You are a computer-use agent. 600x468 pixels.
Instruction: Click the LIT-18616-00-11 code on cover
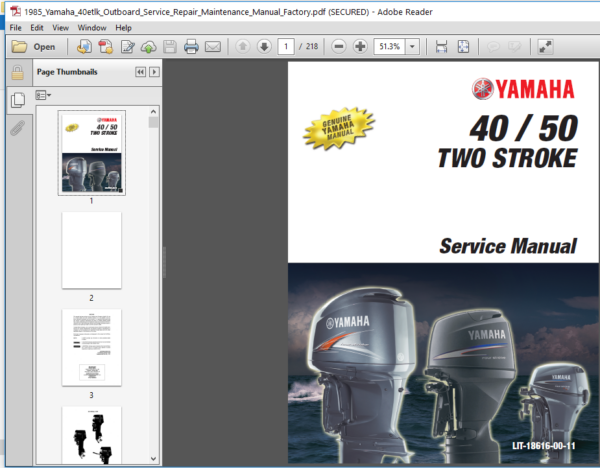(543, 446)
